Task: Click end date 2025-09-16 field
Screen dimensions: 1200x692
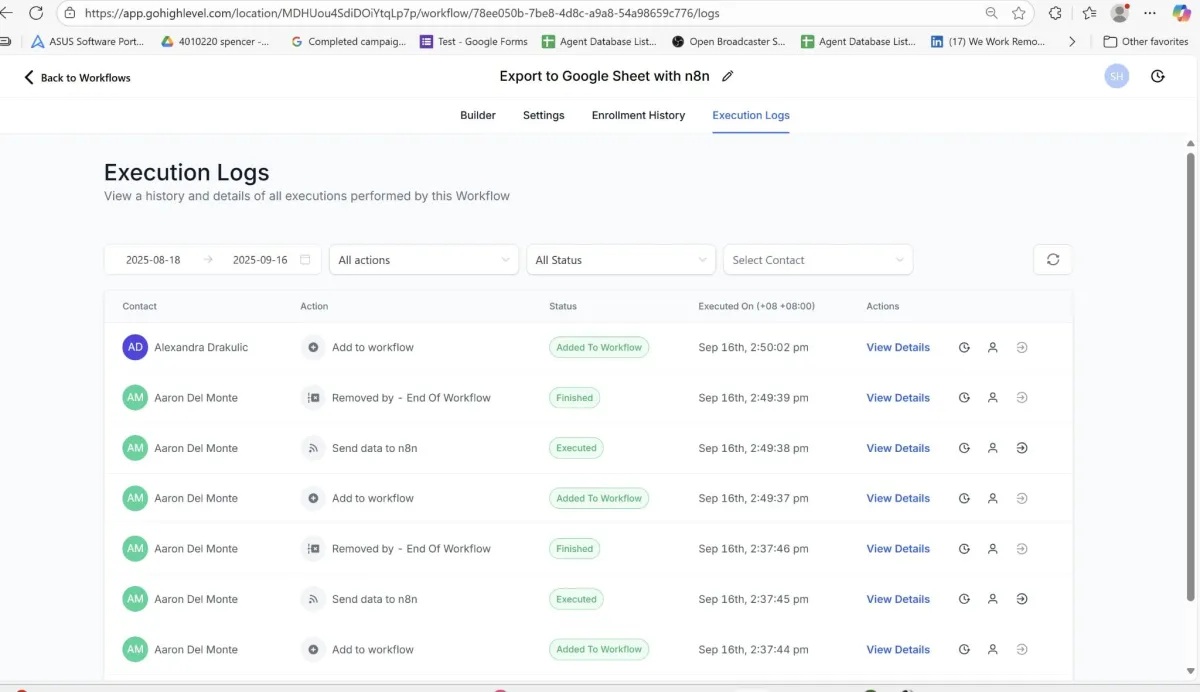Action: click(x=260, y=260)
